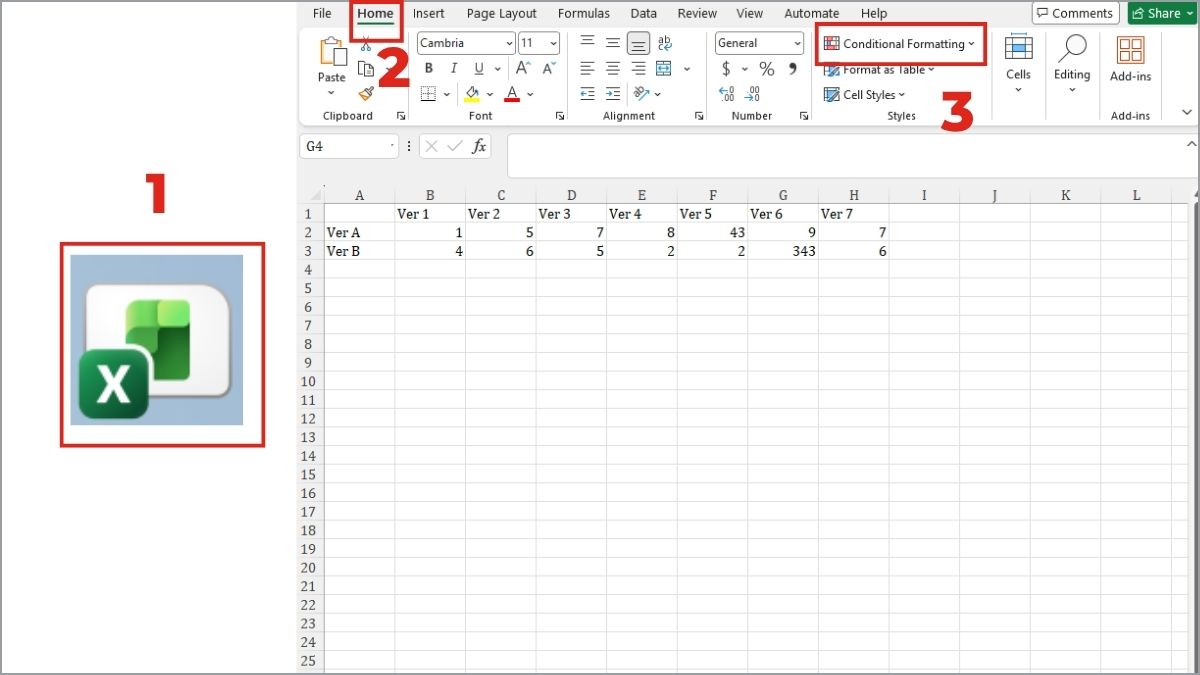Toggle Wrap Text on
Viewport: 1200px width, 675px height.
coord(665,43)
